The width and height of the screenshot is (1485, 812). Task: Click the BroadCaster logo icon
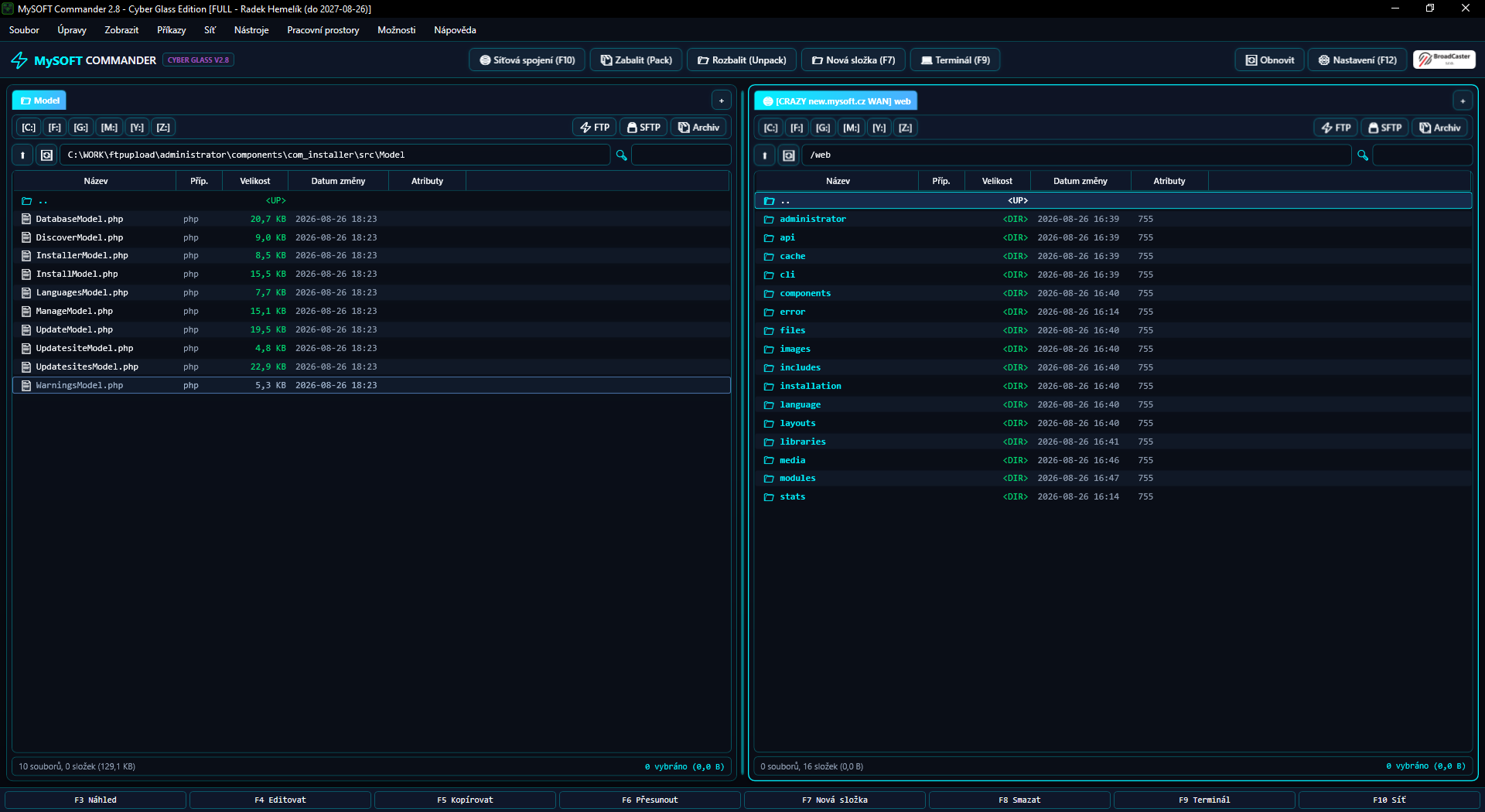click(1444, 60)
